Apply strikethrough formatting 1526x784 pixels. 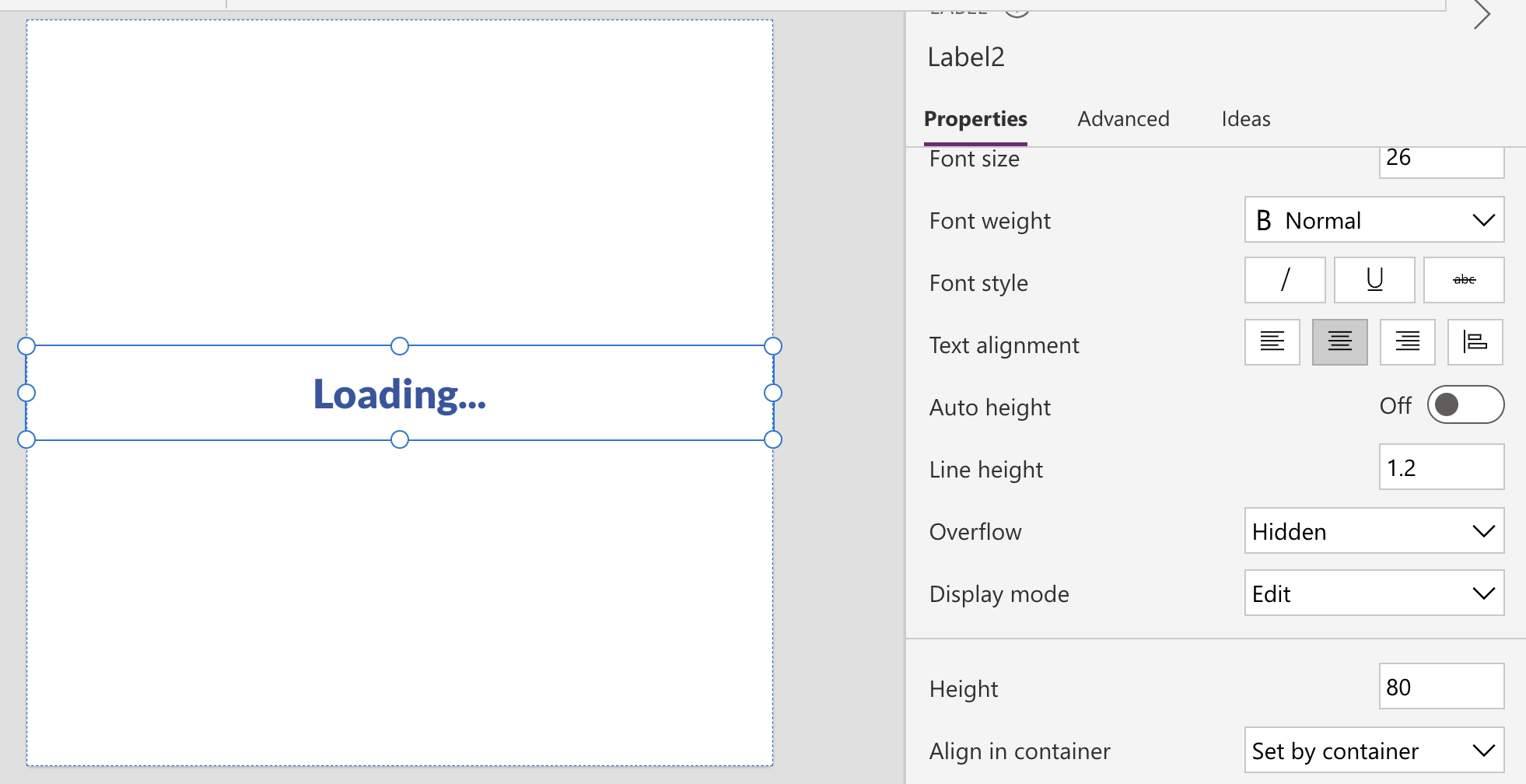(1464, 280)
